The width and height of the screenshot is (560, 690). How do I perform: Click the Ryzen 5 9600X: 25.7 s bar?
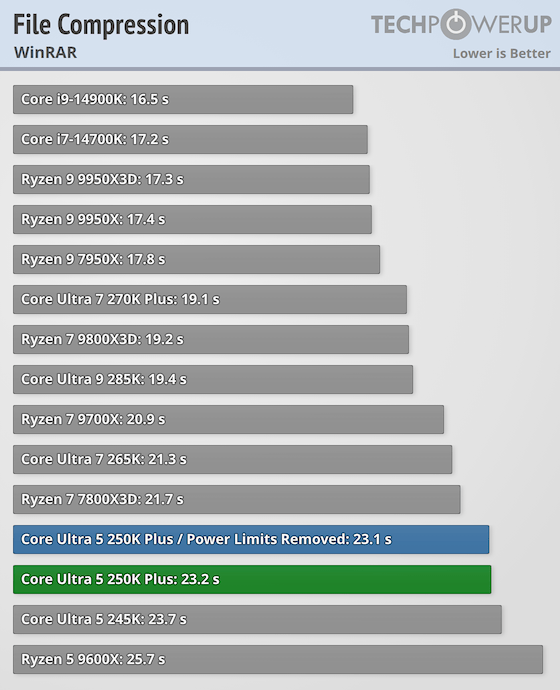pos(278,660)
